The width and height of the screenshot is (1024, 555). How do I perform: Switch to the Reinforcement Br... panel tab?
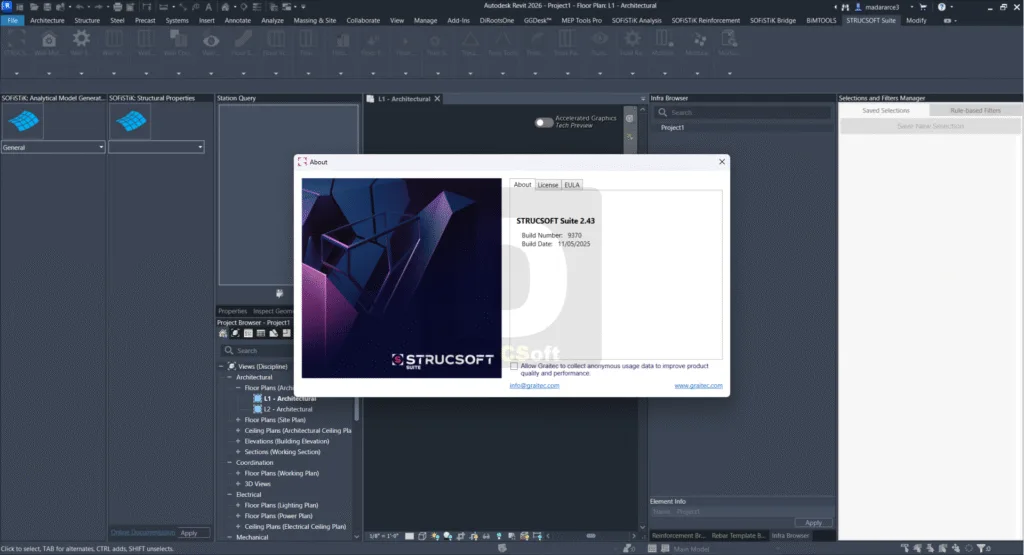coord(679,535)
